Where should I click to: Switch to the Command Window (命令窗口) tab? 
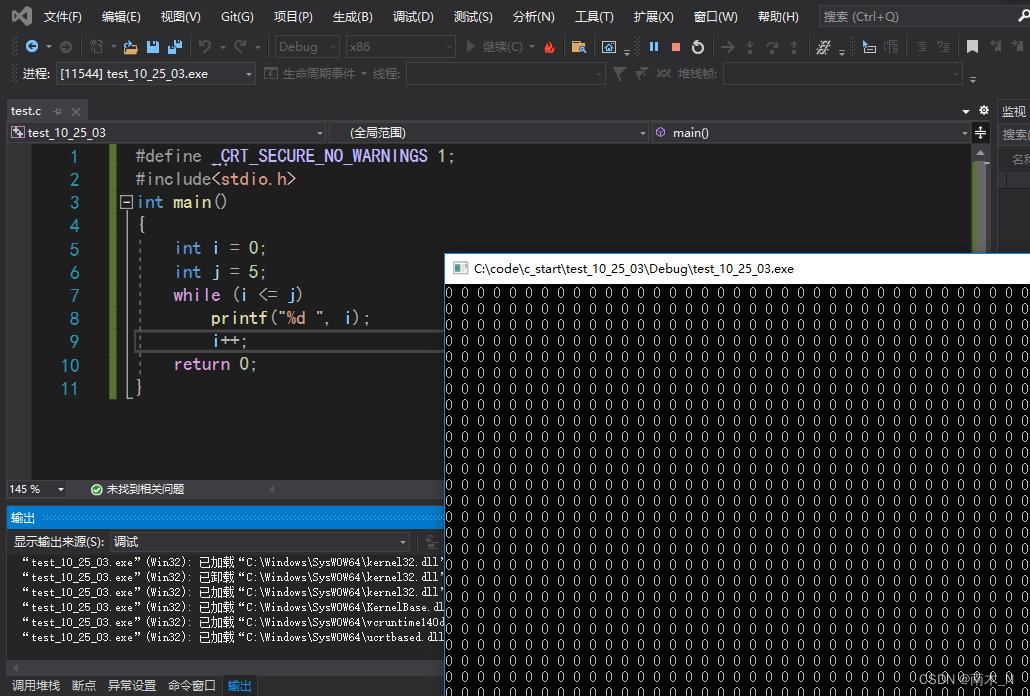tap(192, 685)
